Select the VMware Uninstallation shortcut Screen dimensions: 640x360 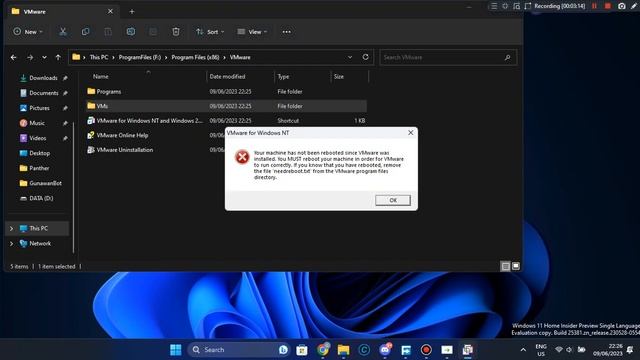coord(124,150)
